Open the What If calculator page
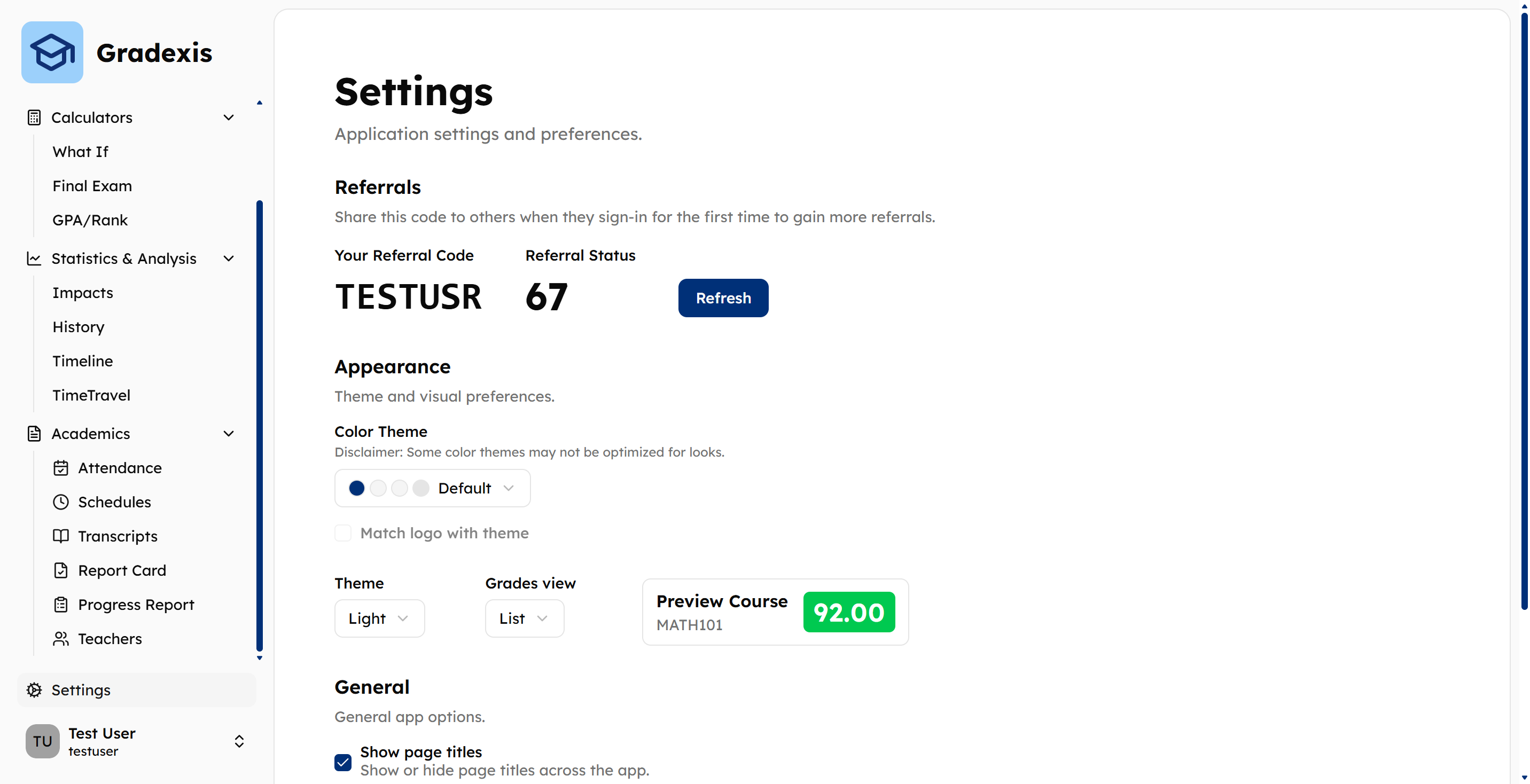The image size is (1530, 784). (80, 152)
